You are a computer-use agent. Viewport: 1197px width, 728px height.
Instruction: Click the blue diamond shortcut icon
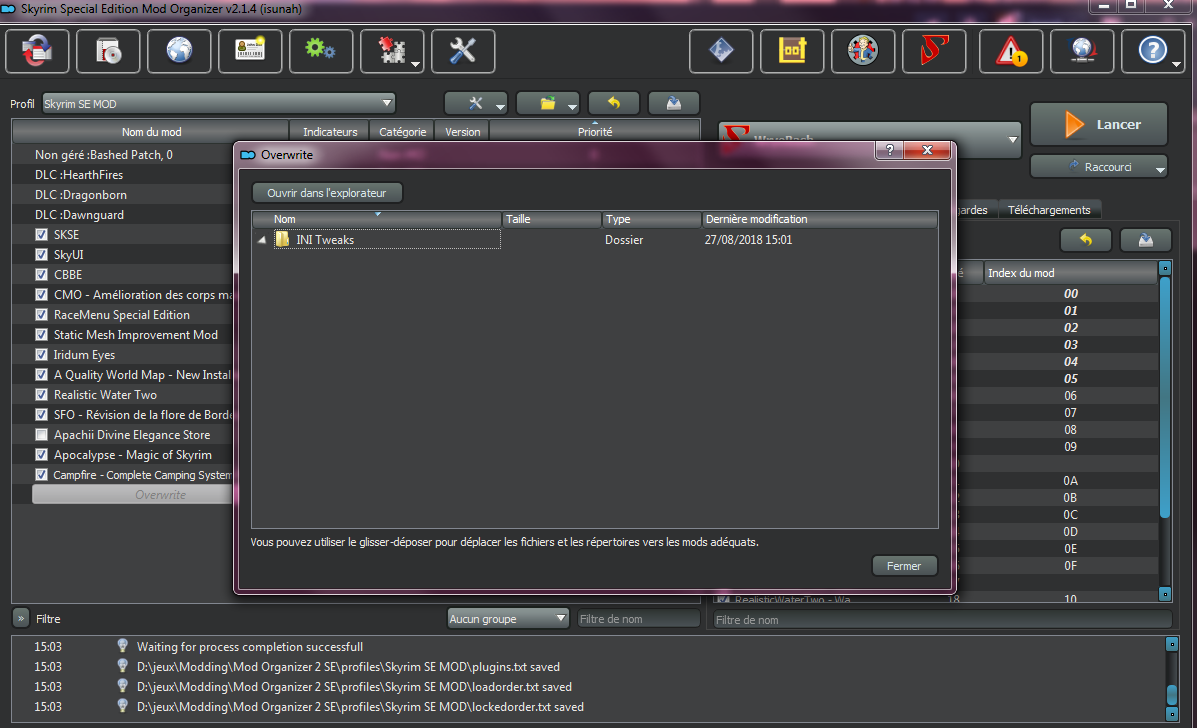pyautogui.click(x=721, y=51)
